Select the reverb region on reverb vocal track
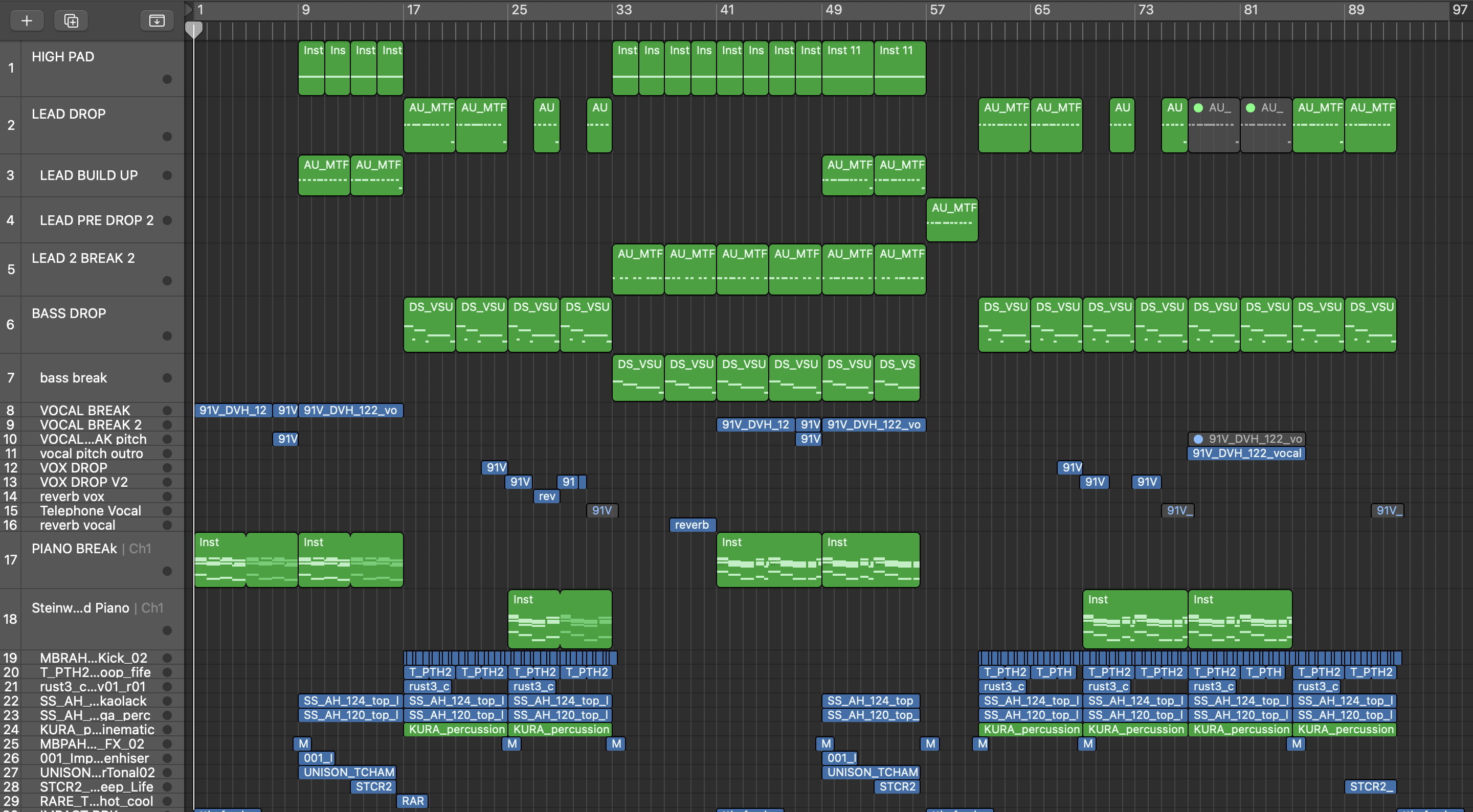This screenshot has width=1473, height=812. 692,525
